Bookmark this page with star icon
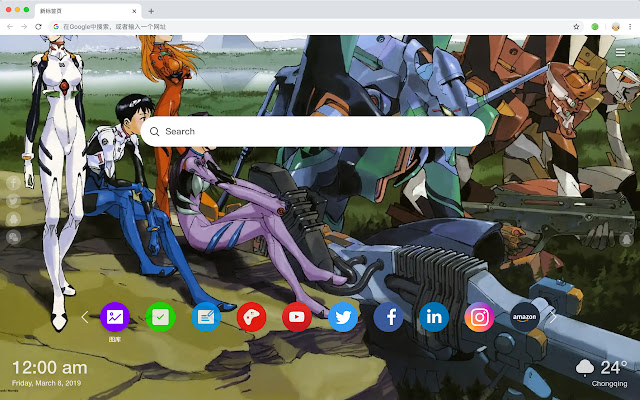The height and width of the screenshot is (400, 640). [576, 27]
